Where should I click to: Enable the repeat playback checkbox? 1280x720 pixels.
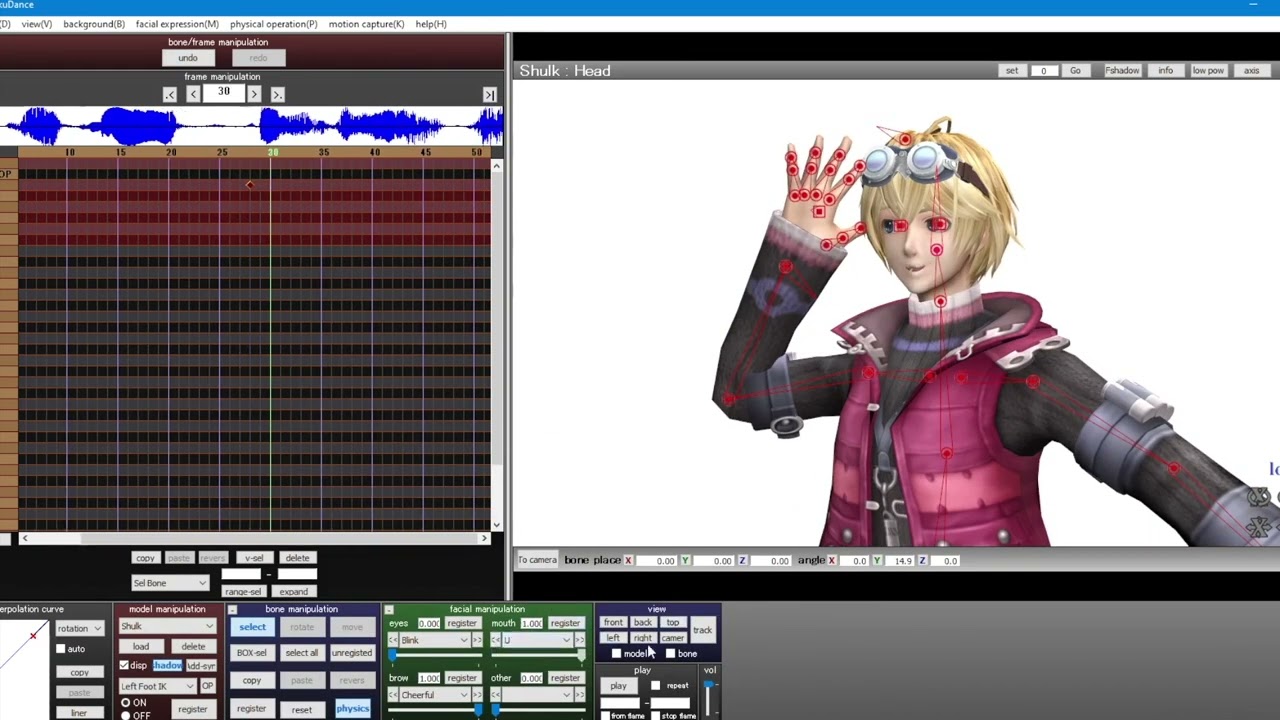point(655,686)
